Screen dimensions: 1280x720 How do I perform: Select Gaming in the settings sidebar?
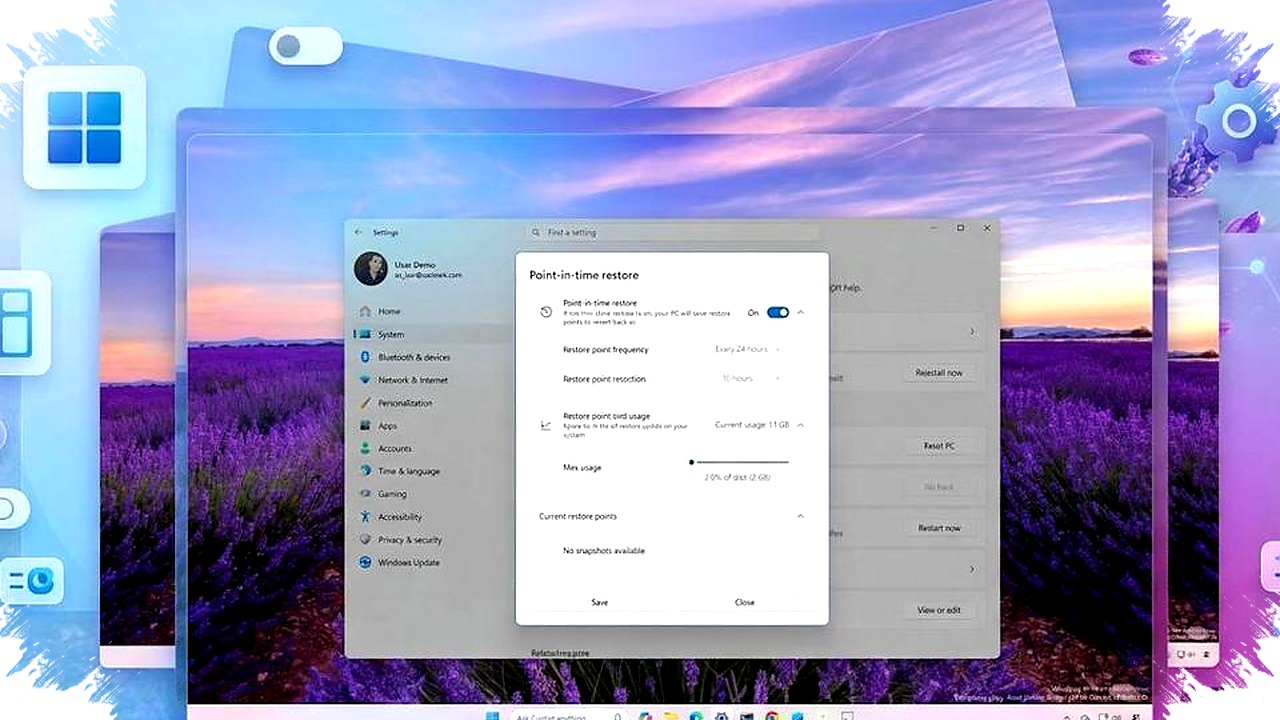(x=392, y=494)
